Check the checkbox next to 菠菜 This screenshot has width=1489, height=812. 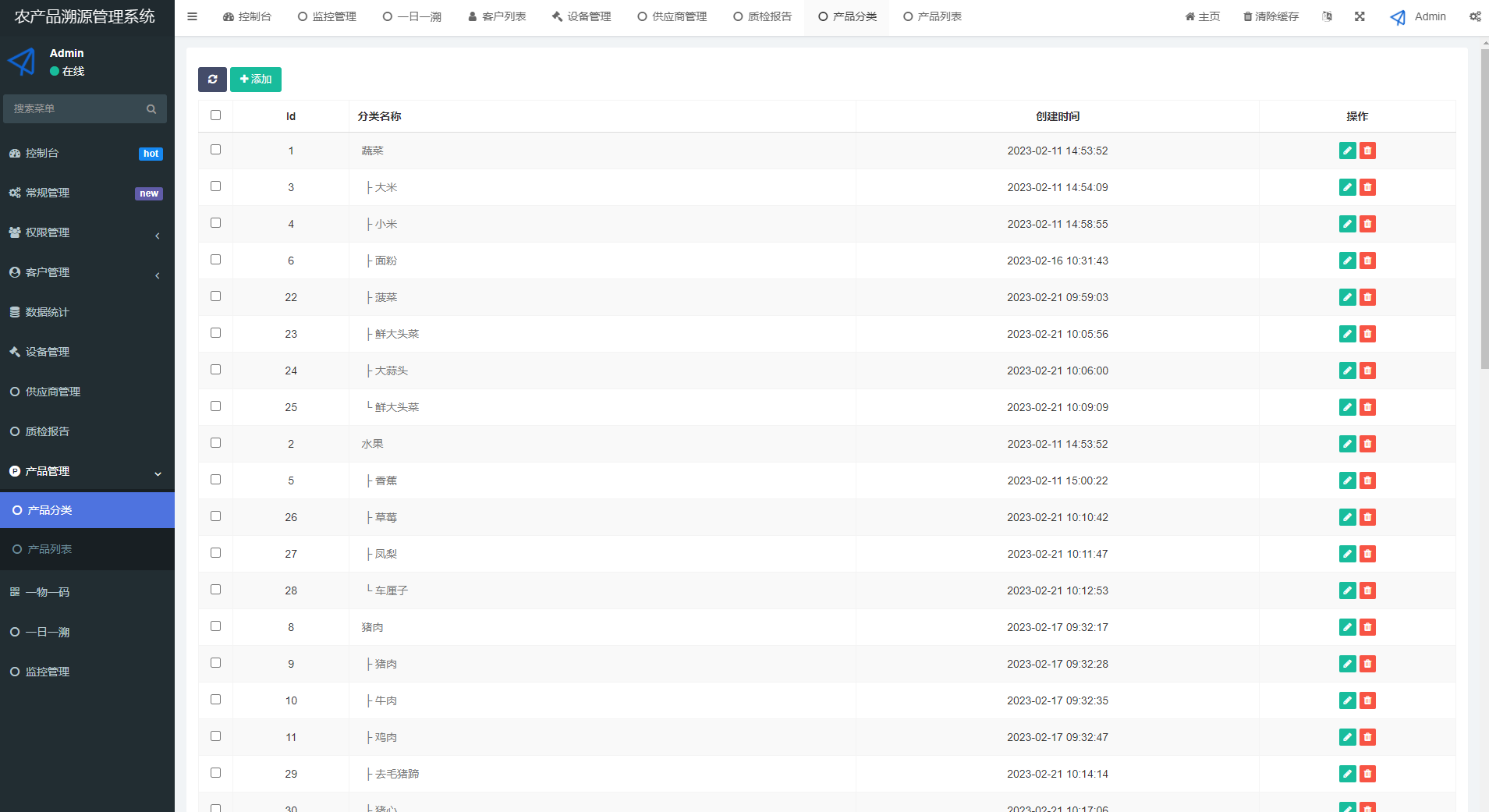point(216,296)
